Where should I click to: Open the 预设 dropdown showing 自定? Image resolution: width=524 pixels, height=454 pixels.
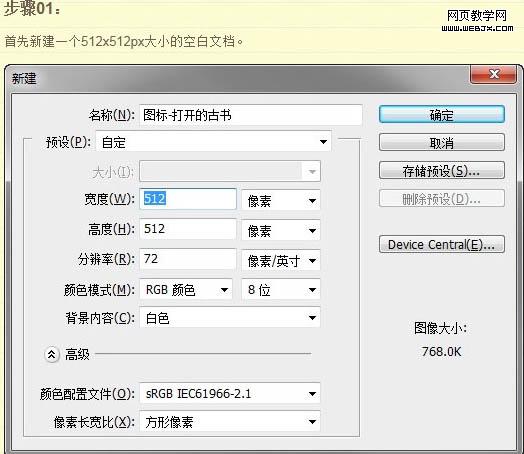tap(213, 142)
